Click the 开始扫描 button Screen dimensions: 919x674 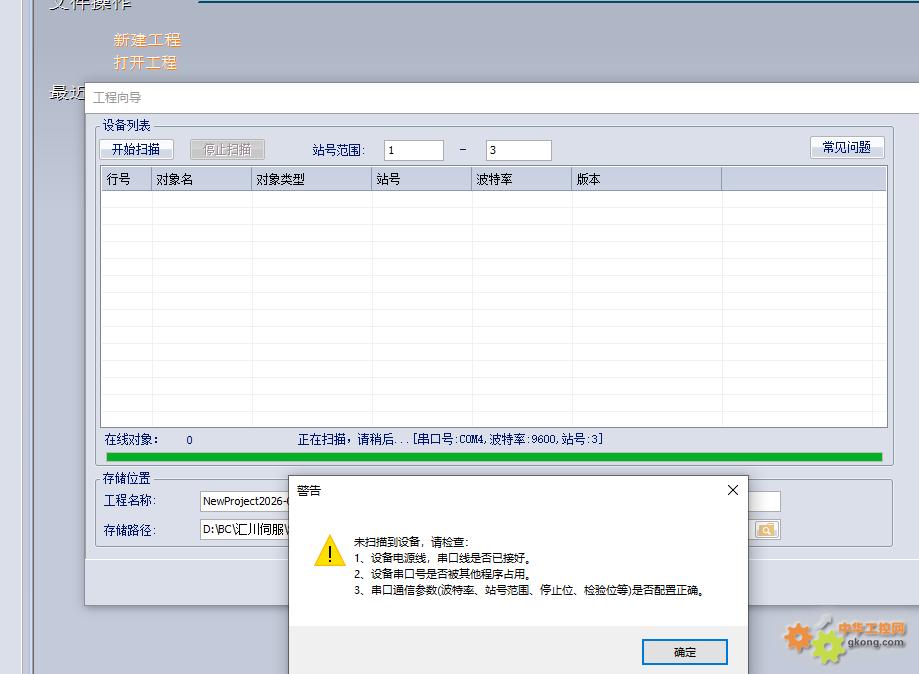[136, 149]
